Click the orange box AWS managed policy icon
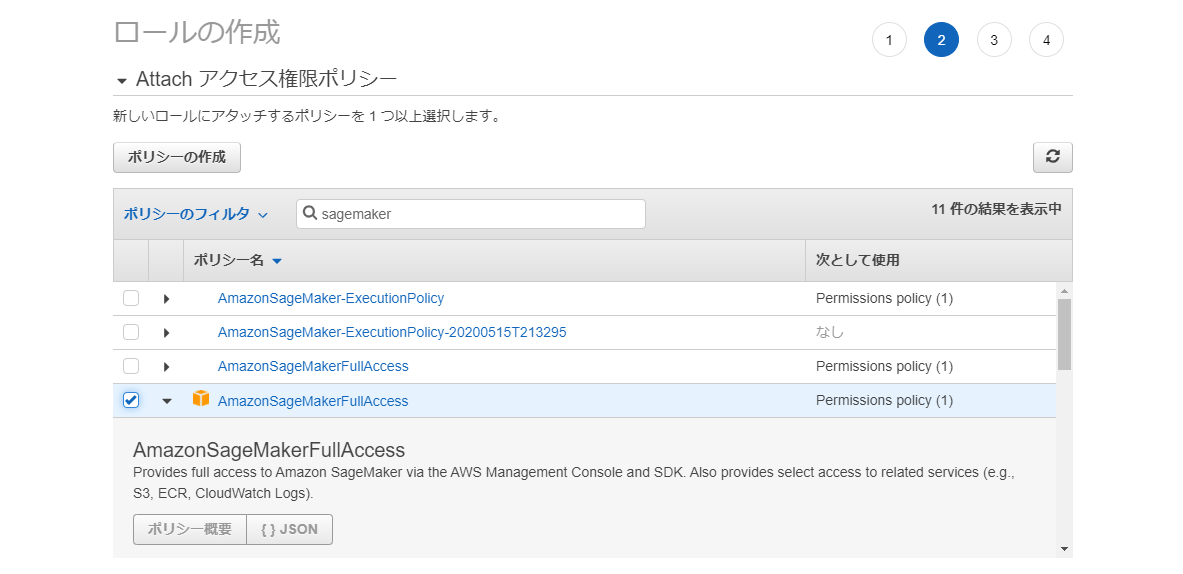Viewport: 1183px width, 574px height. coord(201,399)
